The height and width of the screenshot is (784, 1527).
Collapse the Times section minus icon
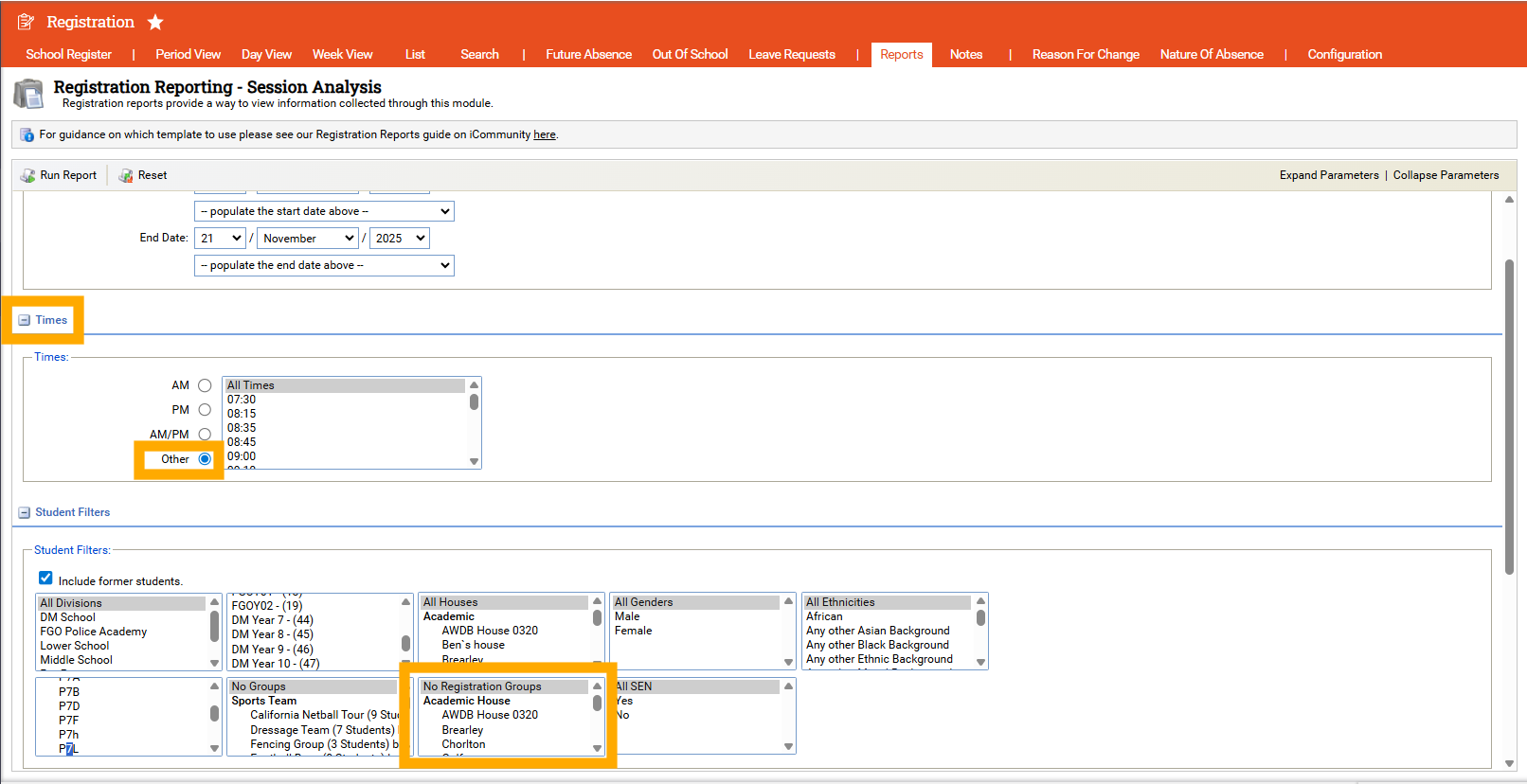tap(25, 320)
